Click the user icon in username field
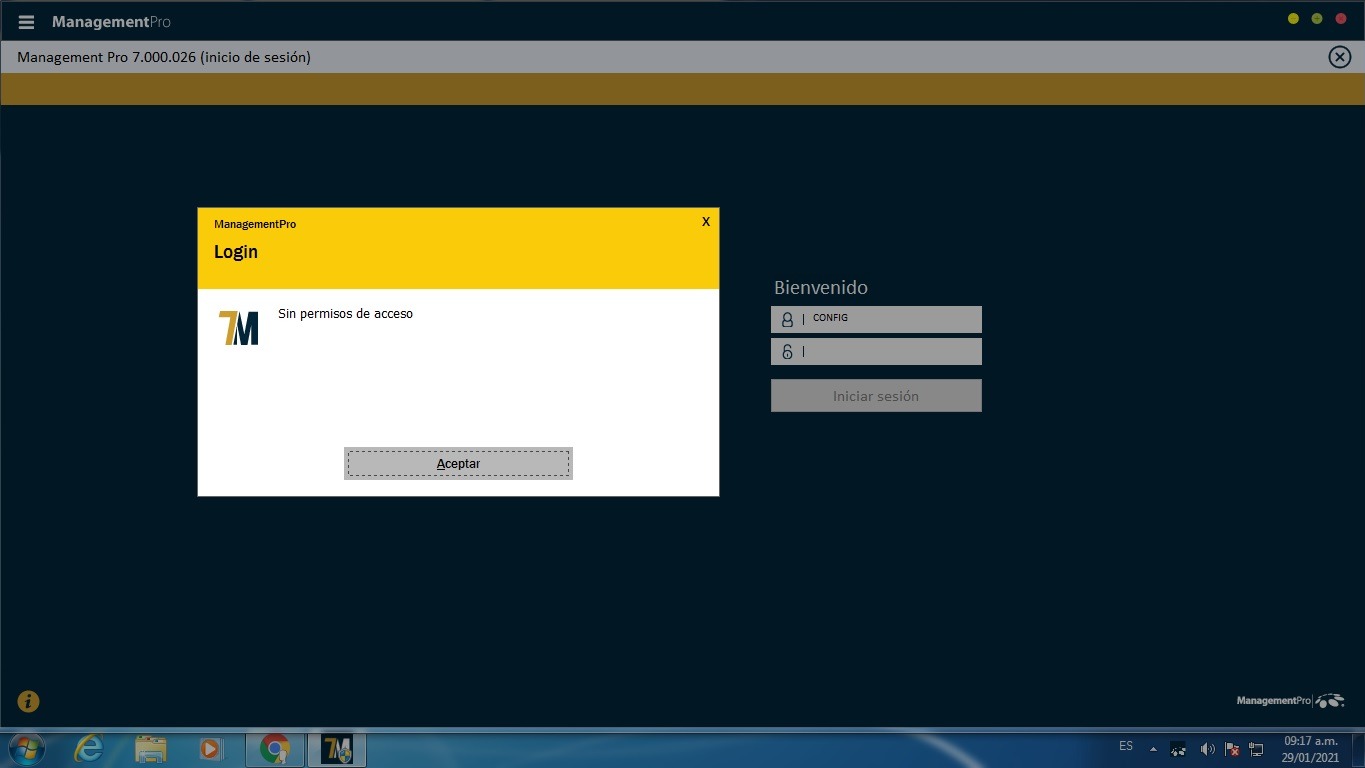 click(x=787, y=319)
